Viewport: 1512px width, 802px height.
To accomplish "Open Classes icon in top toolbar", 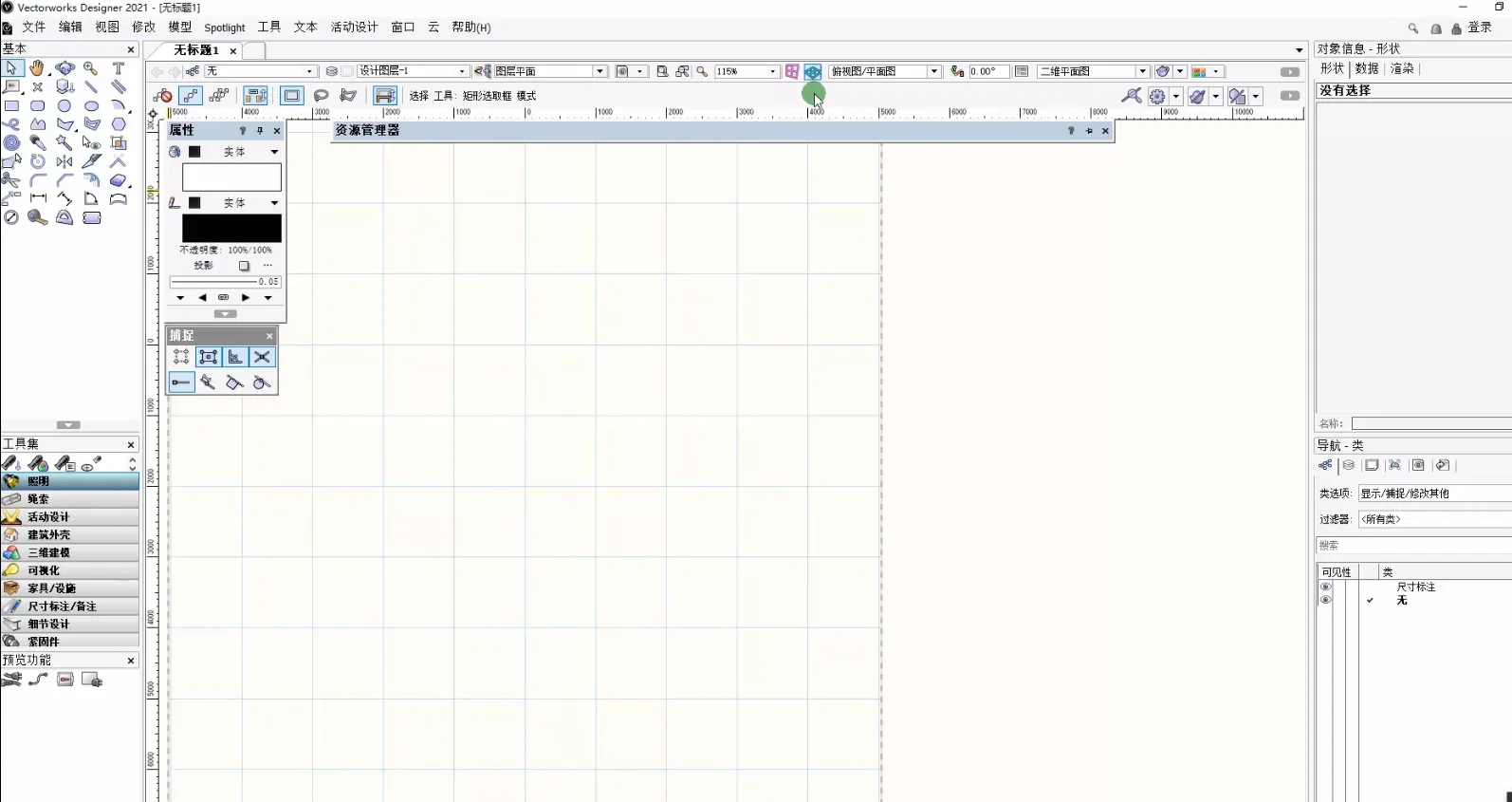I will coord(193,71).
